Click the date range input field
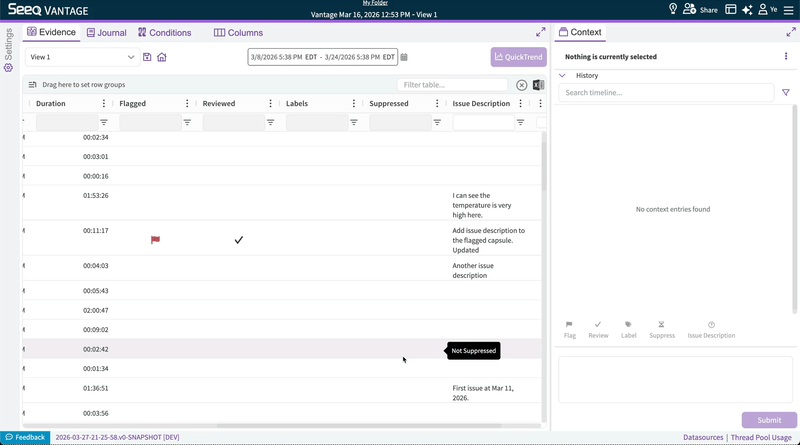This screenshot has width=800, height=445. (x=322, y=57)
